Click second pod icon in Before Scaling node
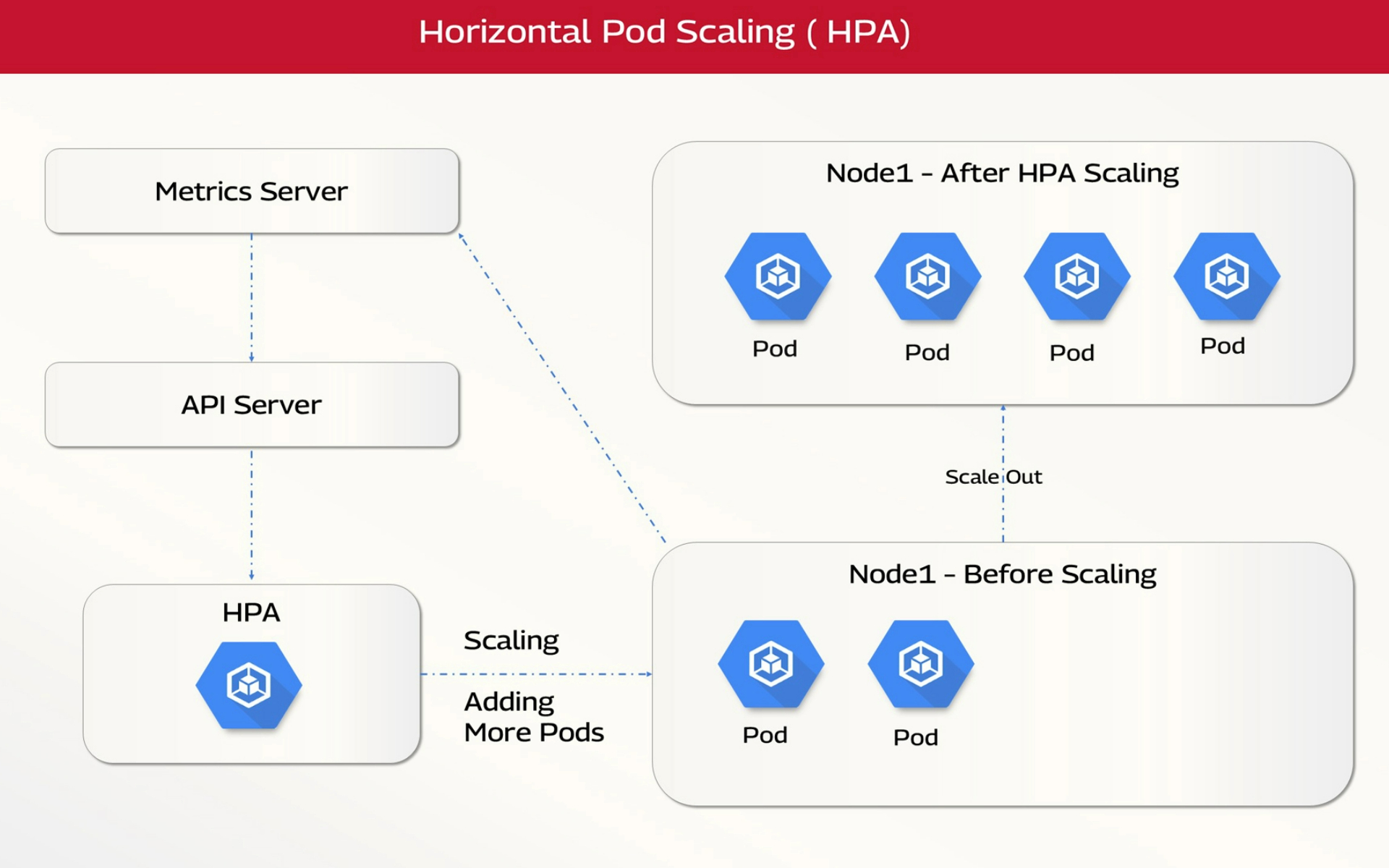Viewport: 1389px width, 868px height. click(x=921, y=663)
